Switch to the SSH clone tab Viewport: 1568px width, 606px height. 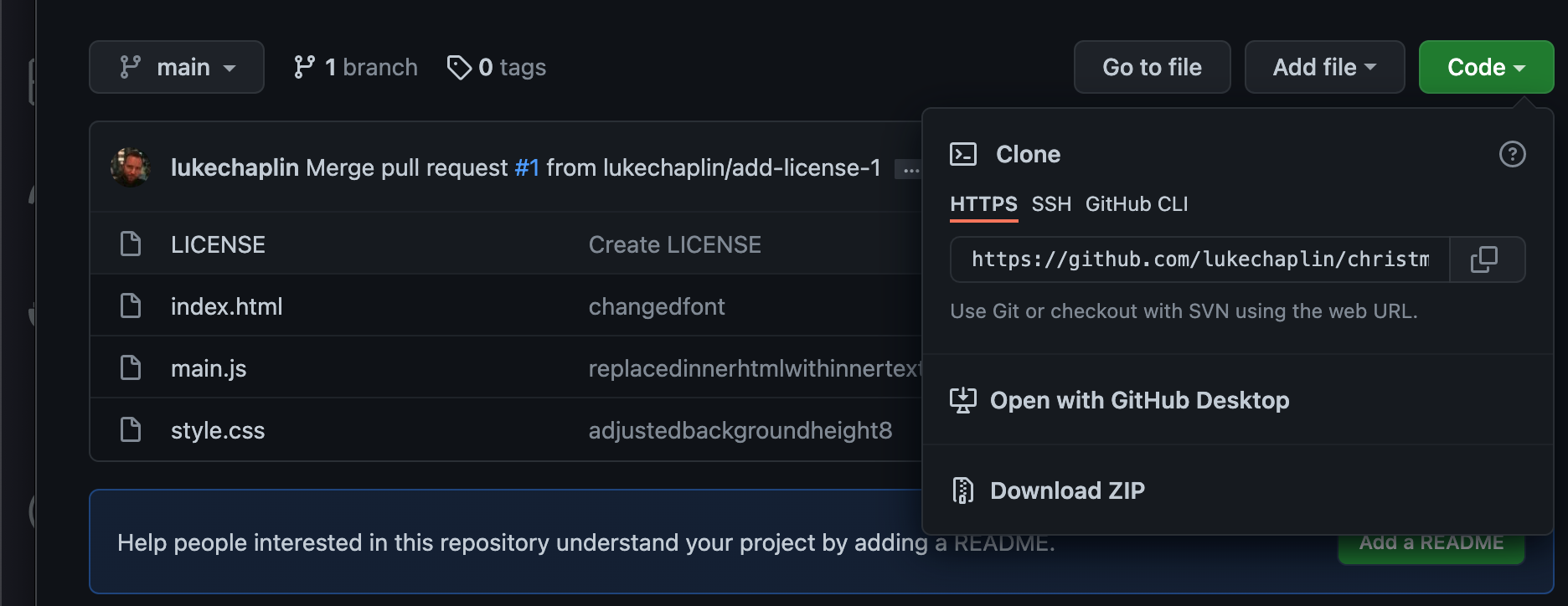(x=1051, y=204)
